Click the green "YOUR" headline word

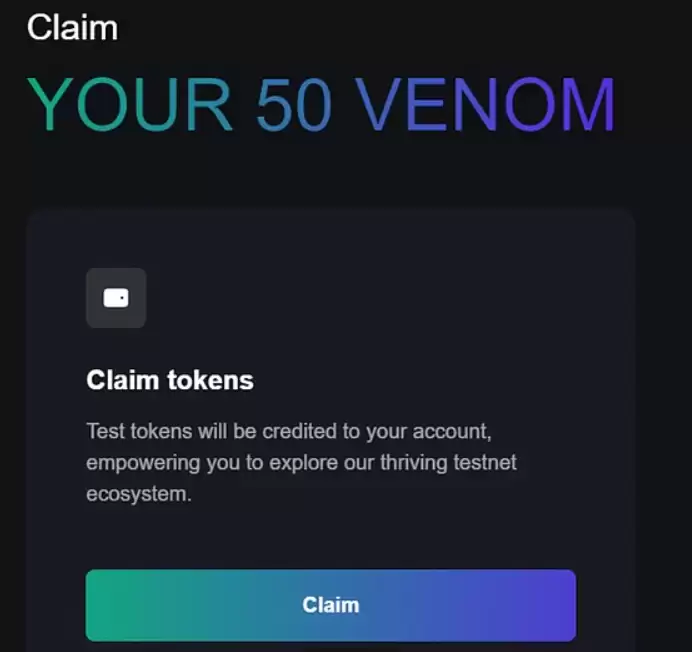[x=130, y=104]
